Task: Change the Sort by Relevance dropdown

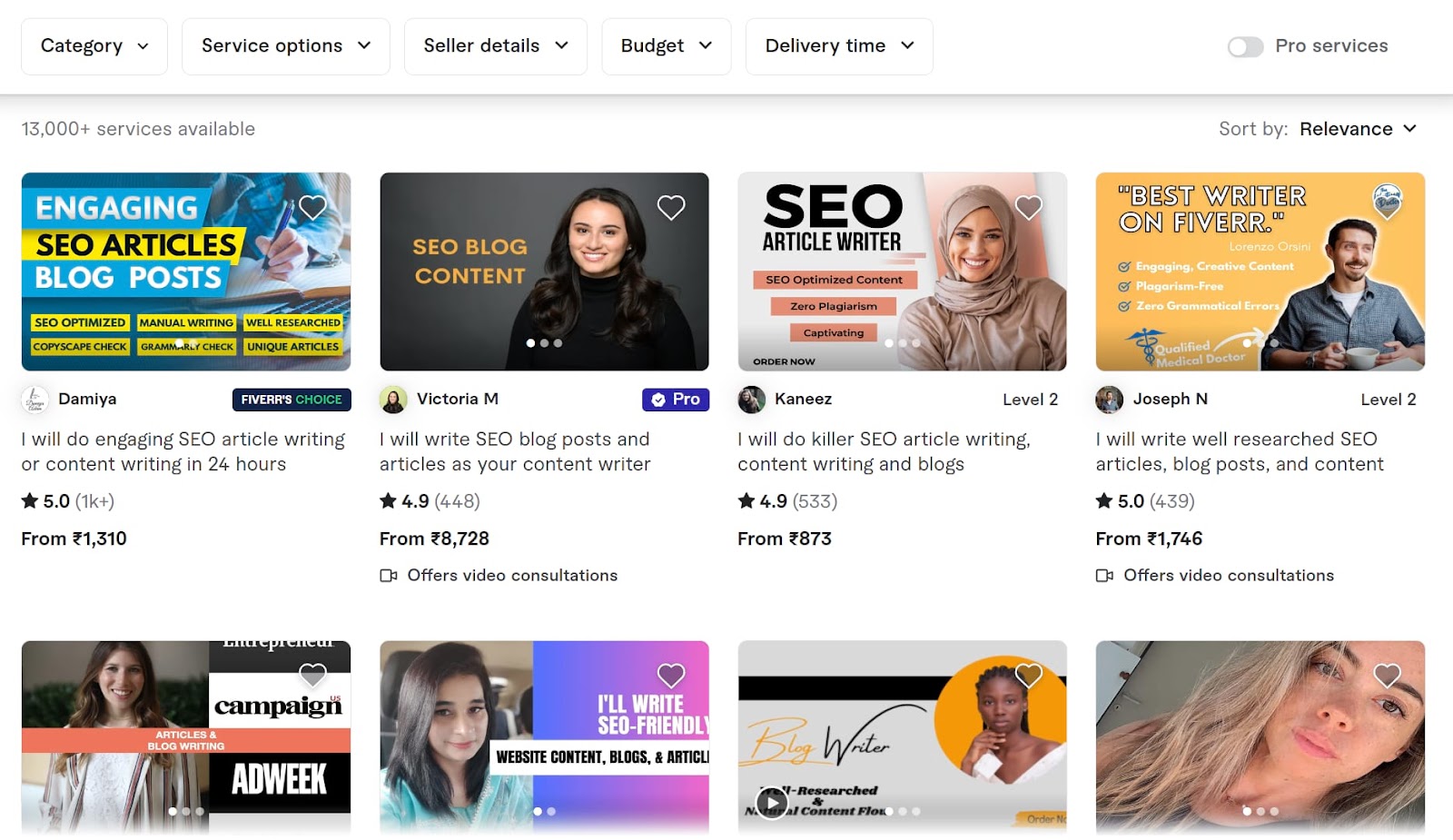Action: pos(1358,128)
